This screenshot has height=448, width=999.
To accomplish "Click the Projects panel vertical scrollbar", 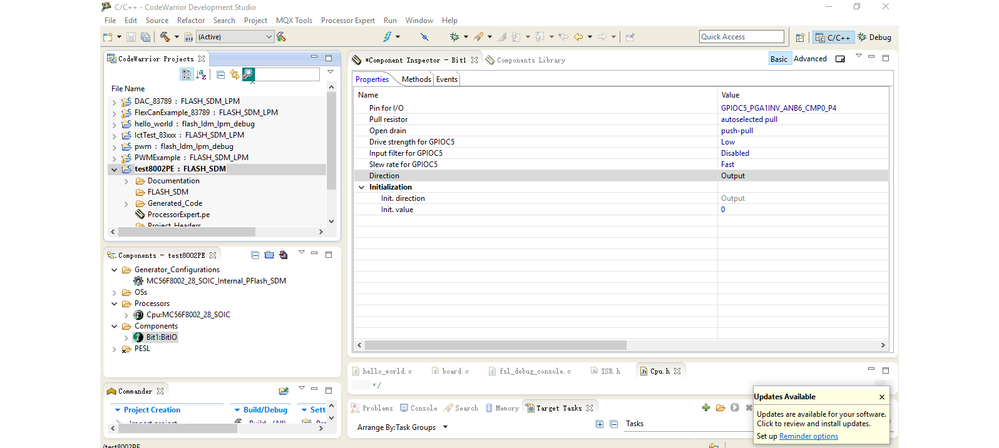I will click(x=331, y=140).
